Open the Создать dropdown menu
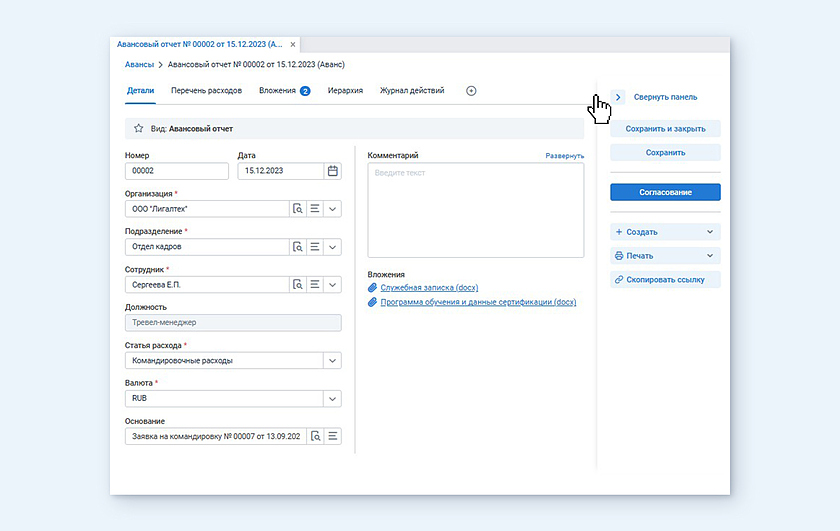Image resolution: width=840 pixels, height=531 pixels. tap(665, 232)
